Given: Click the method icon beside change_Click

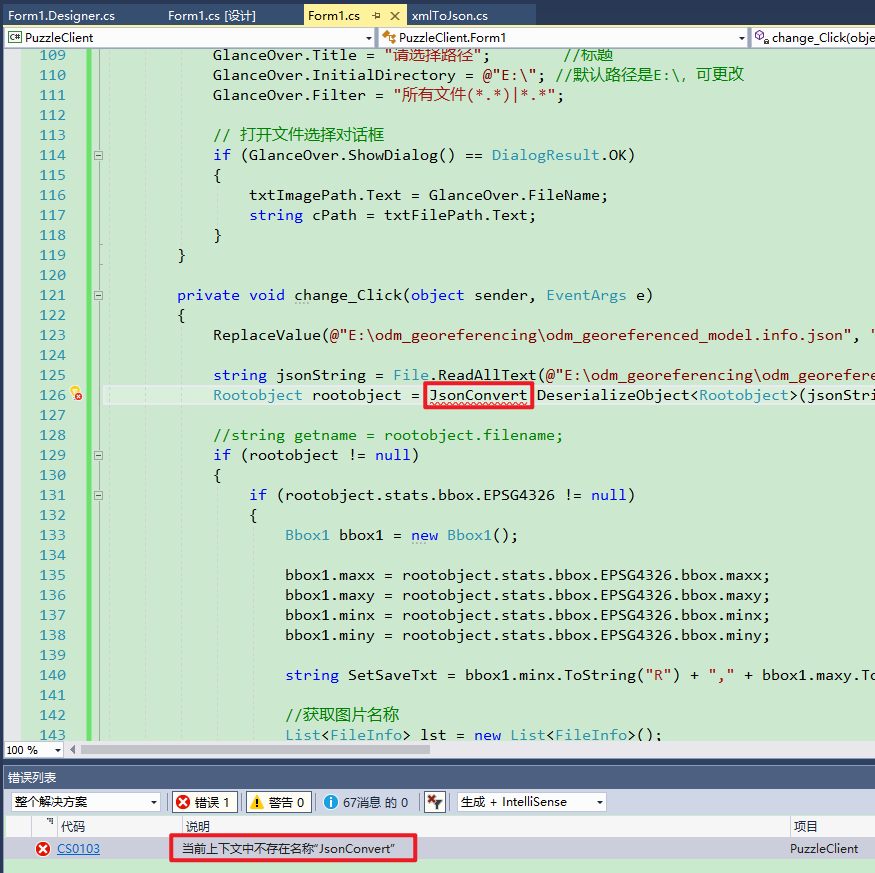Looking at the screenshot, I should [760, 36].
